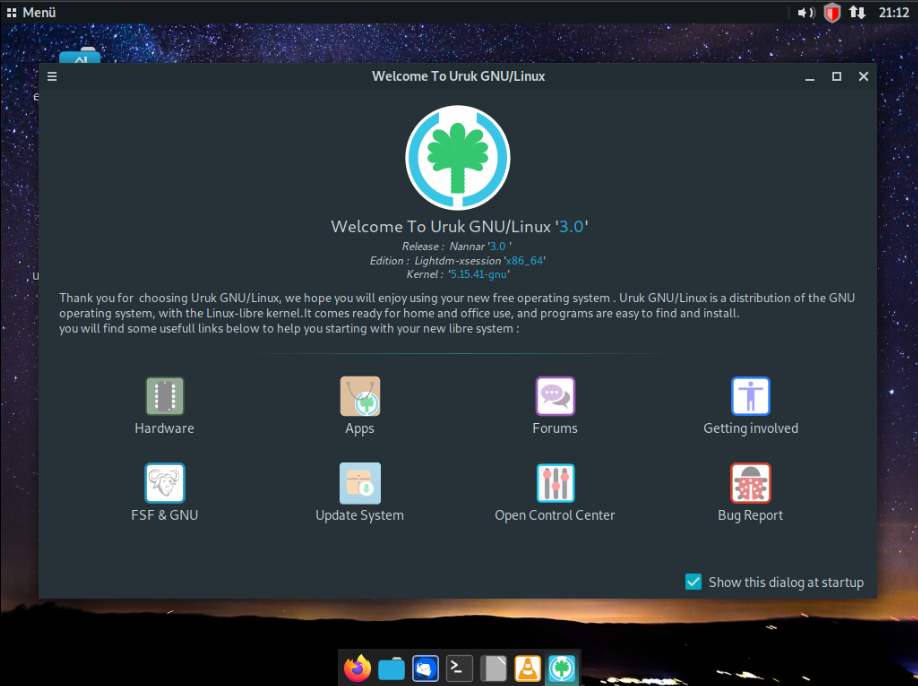Open the hamburger menu in title bar
This screenshot has width=918, height=686.
click(x=52, y=77)
